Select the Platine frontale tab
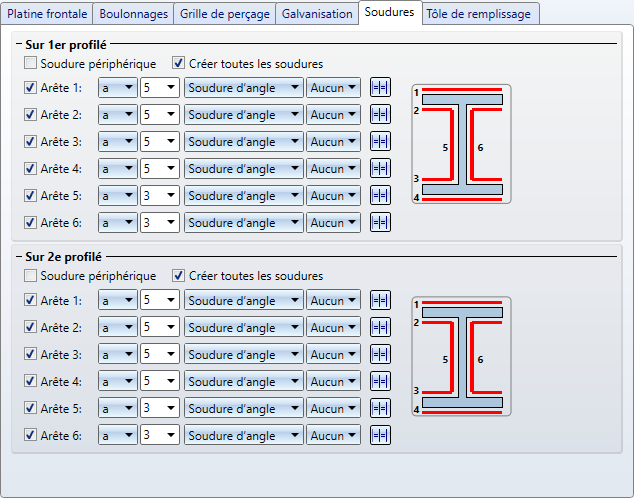The width and height of the screenshot is (634, 498). pos(48,14)
